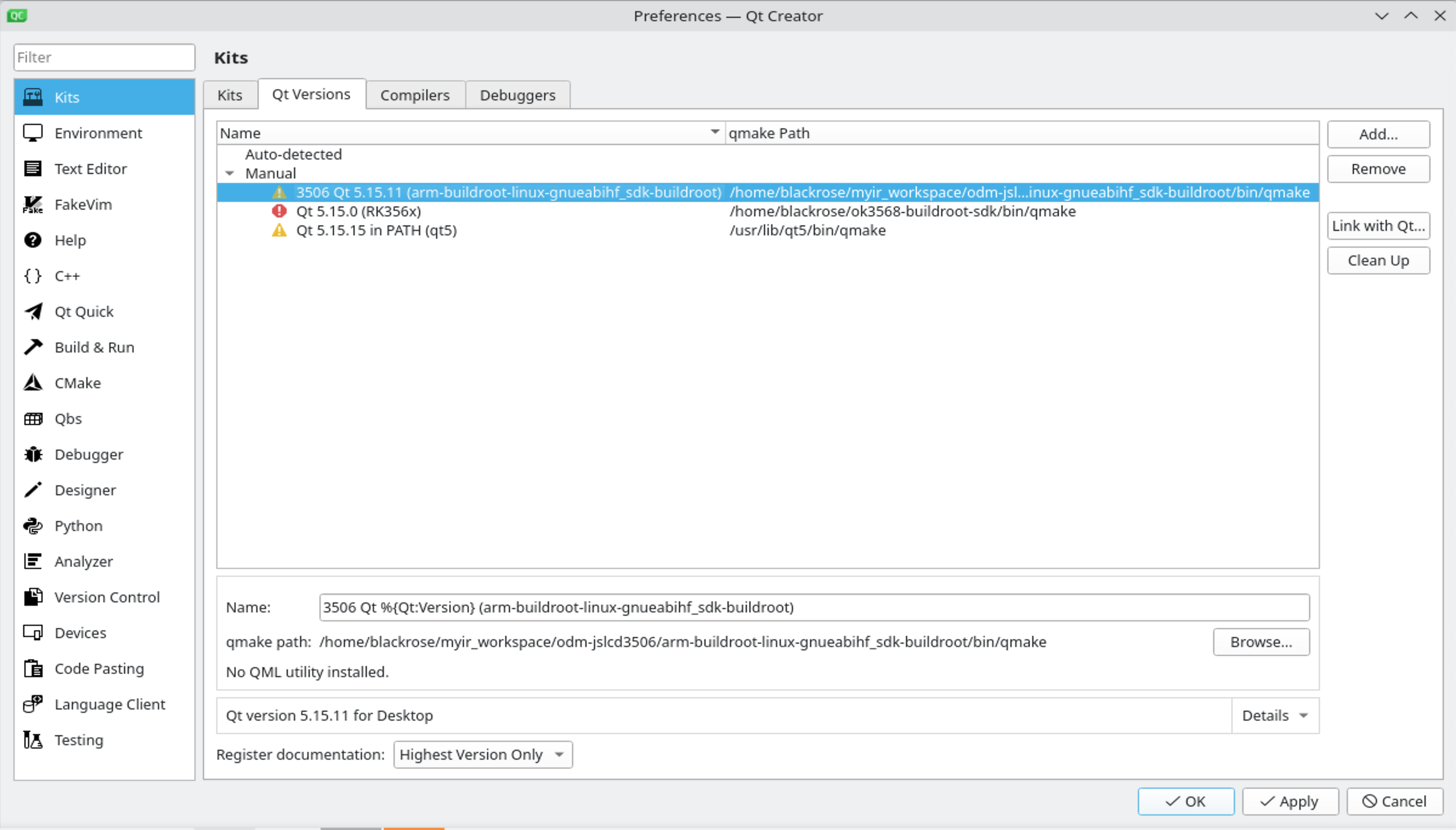Sort by Name column header
The width and height of the screenshot is (1456, 830).
click(x=471, y=133)
